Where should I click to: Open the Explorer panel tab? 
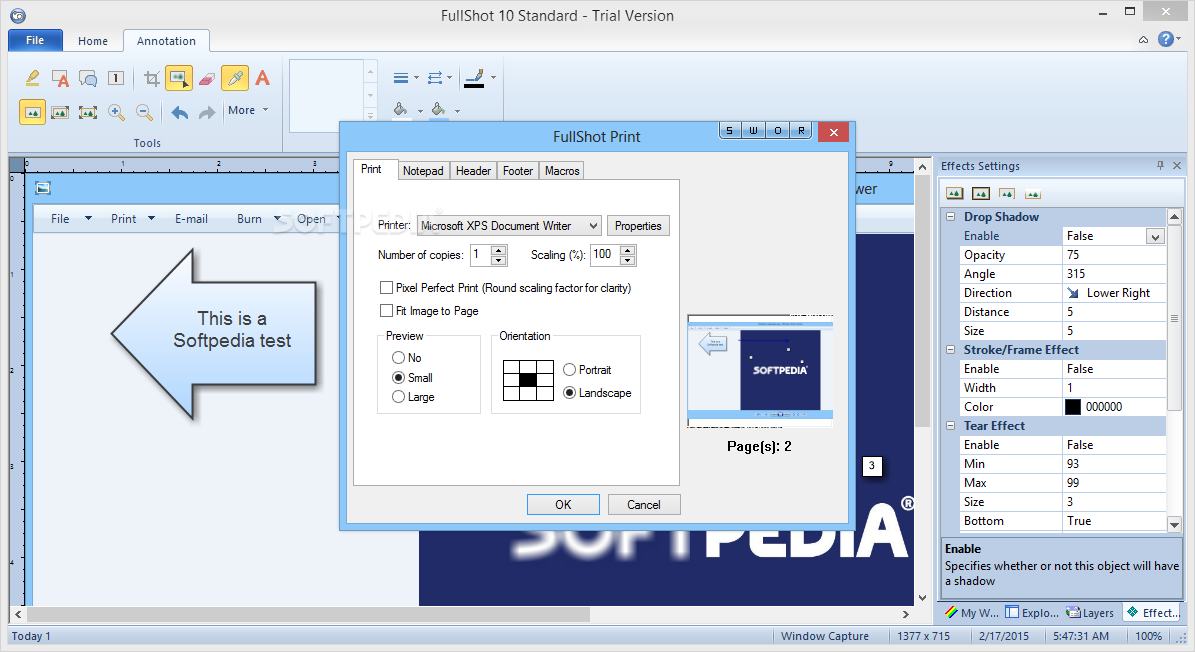[x=1032, y=612]
